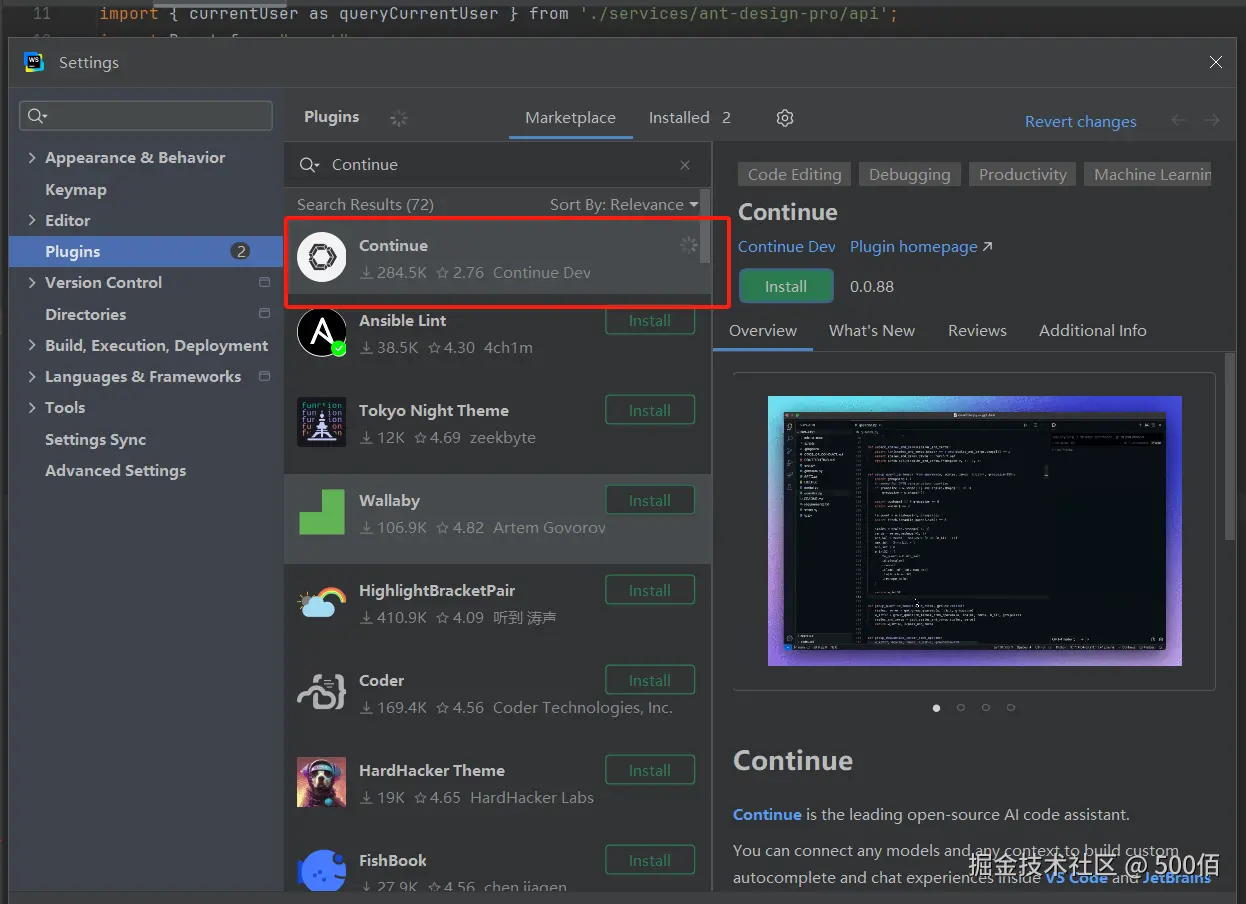
Task: Filter by the Productivity tag
Action: click(1023, 174)
